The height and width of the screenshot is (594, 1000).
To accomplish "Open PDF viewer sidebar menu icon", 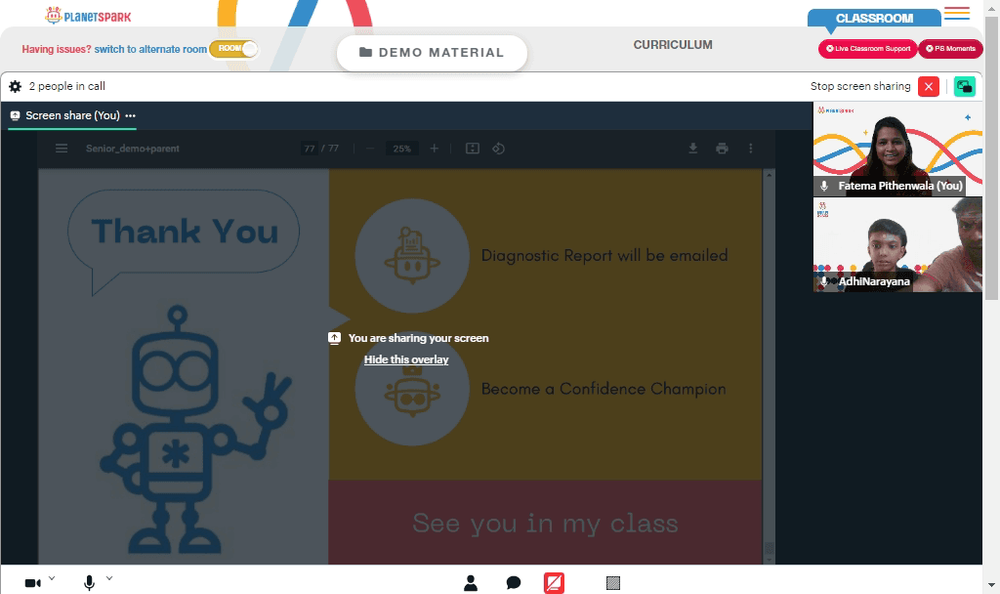I will (61, 149).
